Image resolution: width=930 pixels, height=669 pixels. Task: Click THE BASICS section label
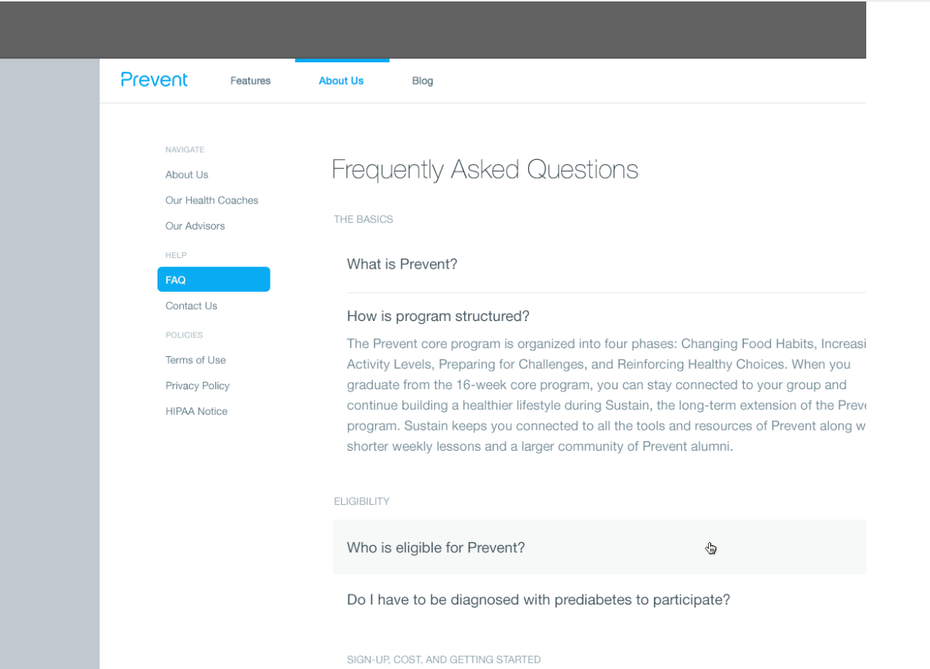tap(364, 219)
